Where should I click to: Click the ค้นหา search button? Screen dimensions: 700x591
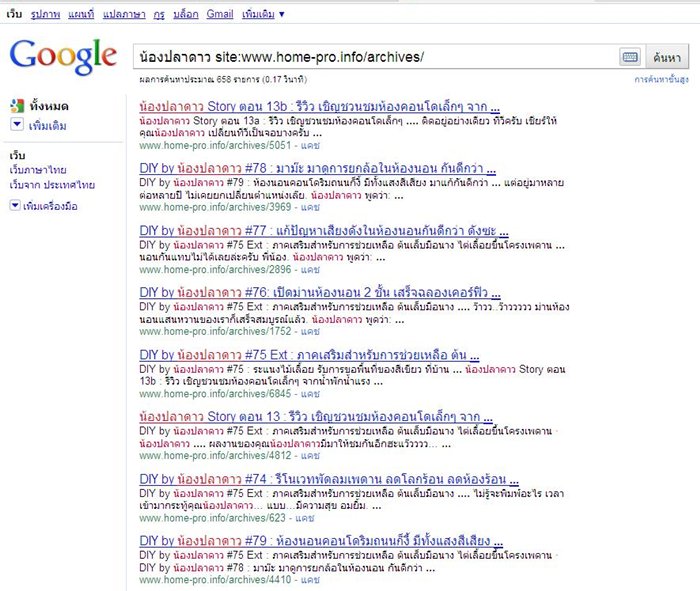pos(667,57)
